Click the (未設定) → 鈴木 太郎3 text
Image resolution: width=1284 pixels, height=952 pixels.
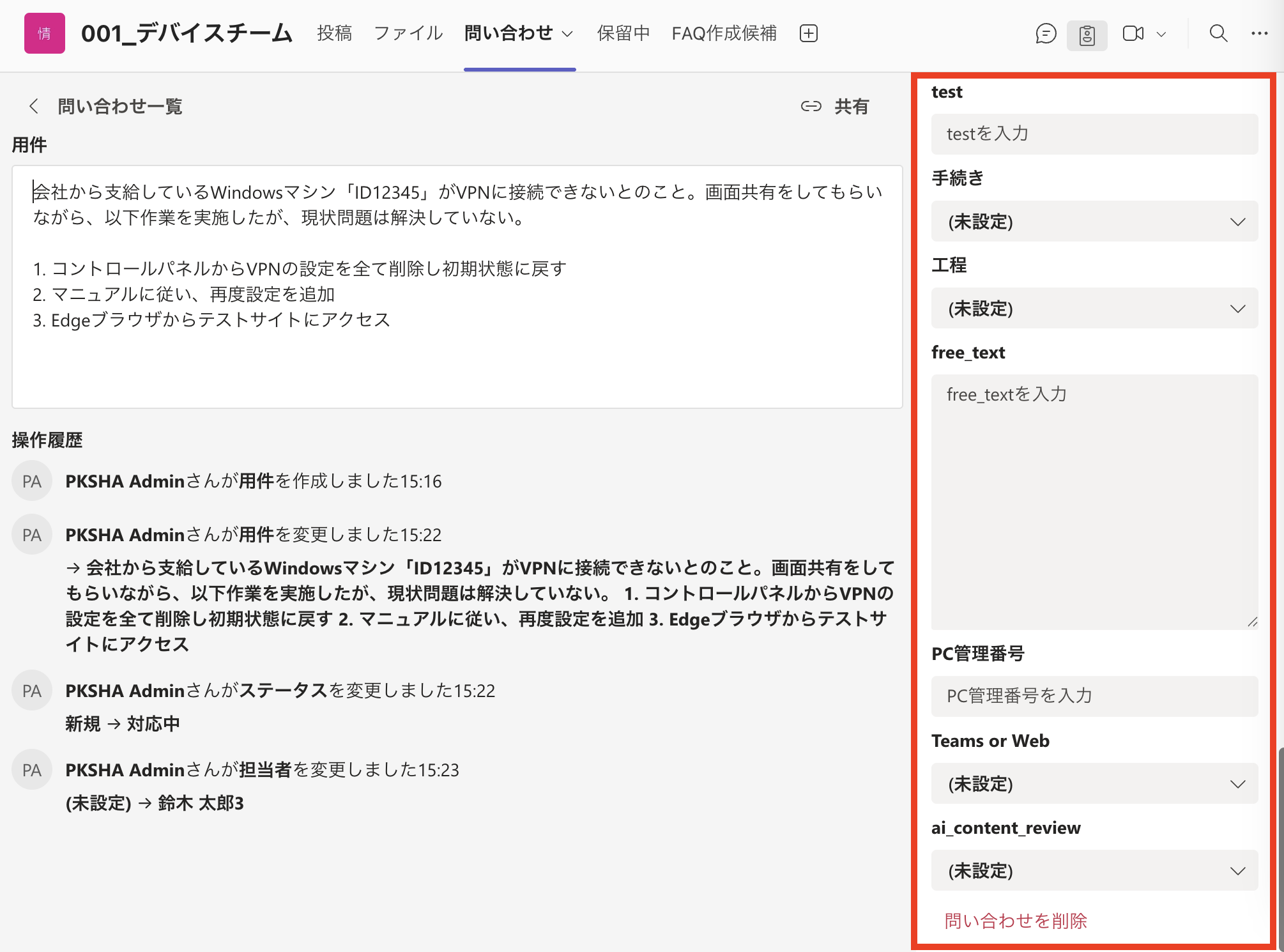[155, 803]
